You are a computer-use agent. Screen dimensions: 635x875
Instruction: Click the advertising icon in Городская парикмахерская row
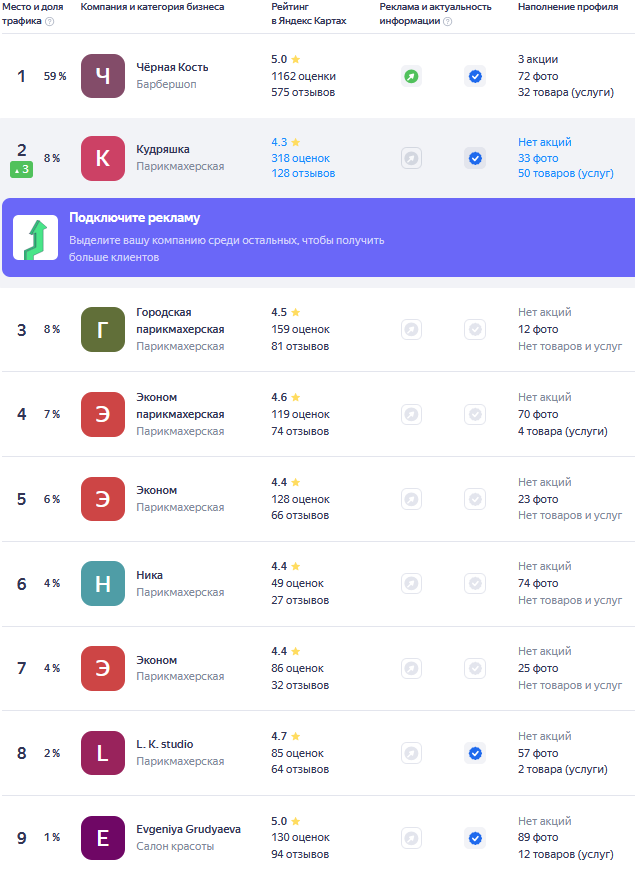point(411,329)
